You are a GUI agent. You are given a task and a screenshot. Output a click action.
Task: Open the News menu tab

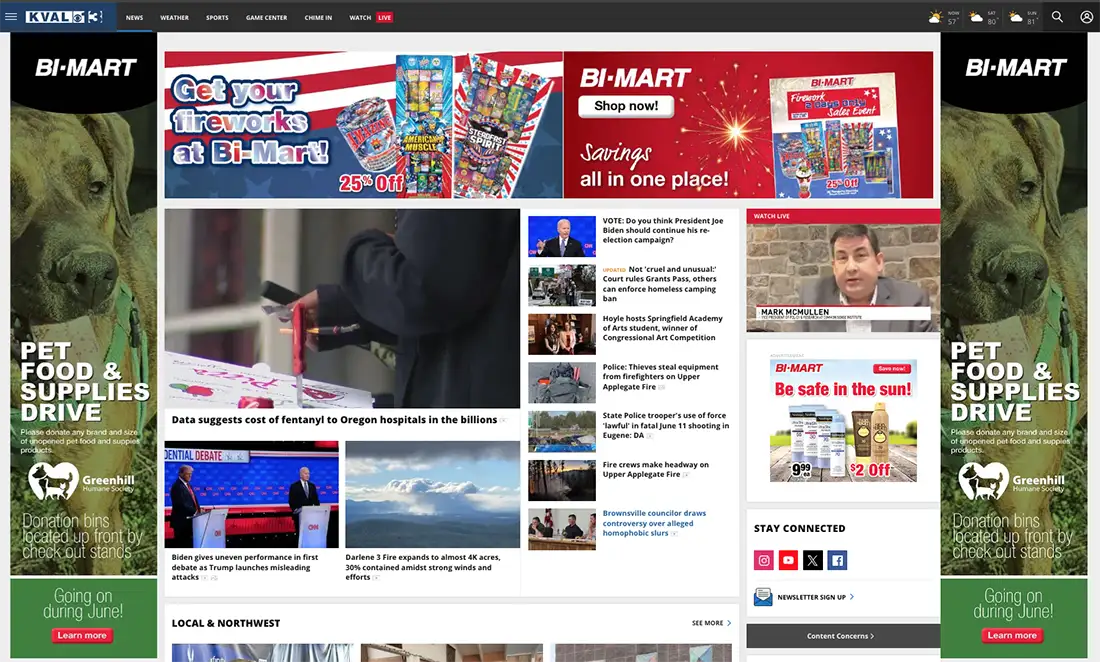[135, 18]
